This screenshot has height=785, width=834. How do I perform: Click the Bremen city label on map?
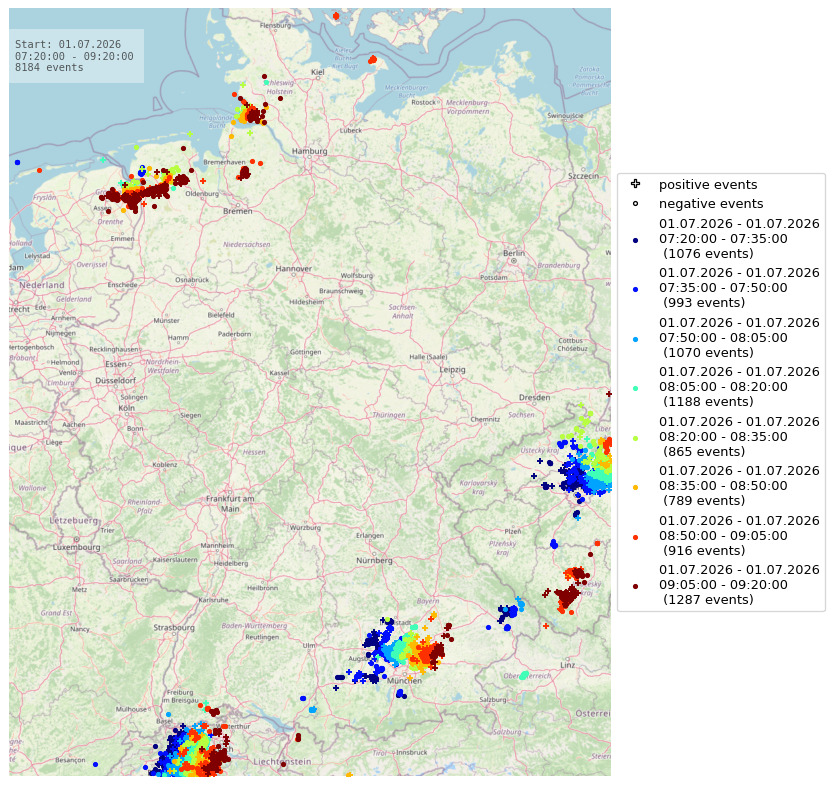pos(238,211)
